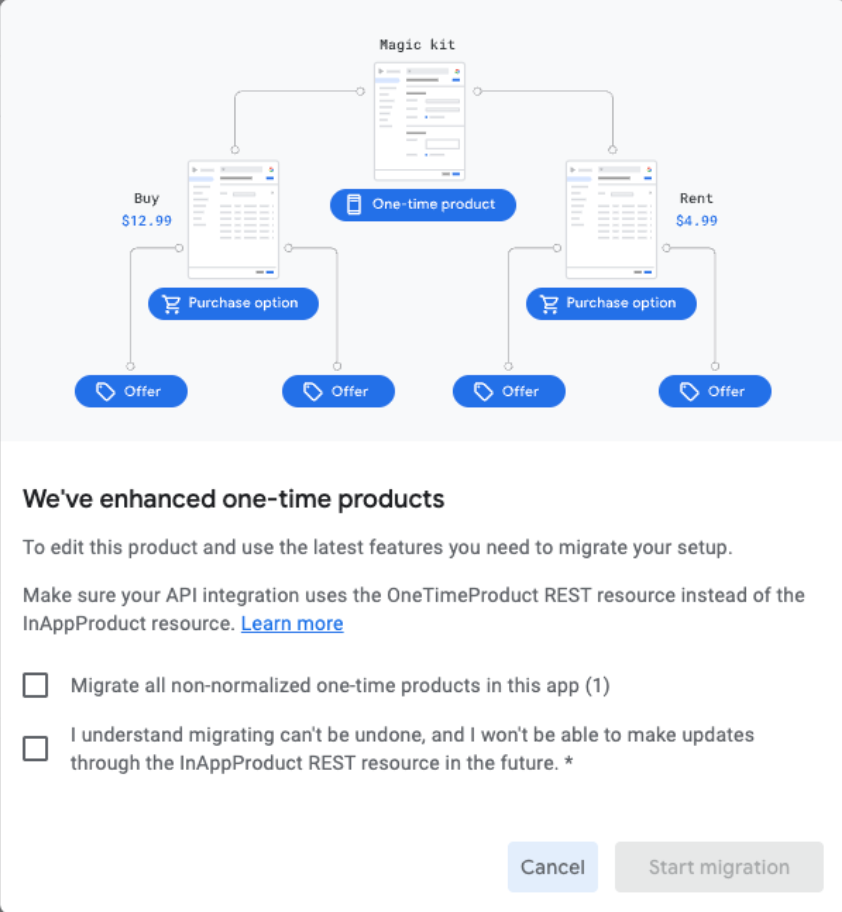Image resolution: width=842 pixels, height=912 pixels.
Task: Click the Start migration button
Action: pos(719,867)
